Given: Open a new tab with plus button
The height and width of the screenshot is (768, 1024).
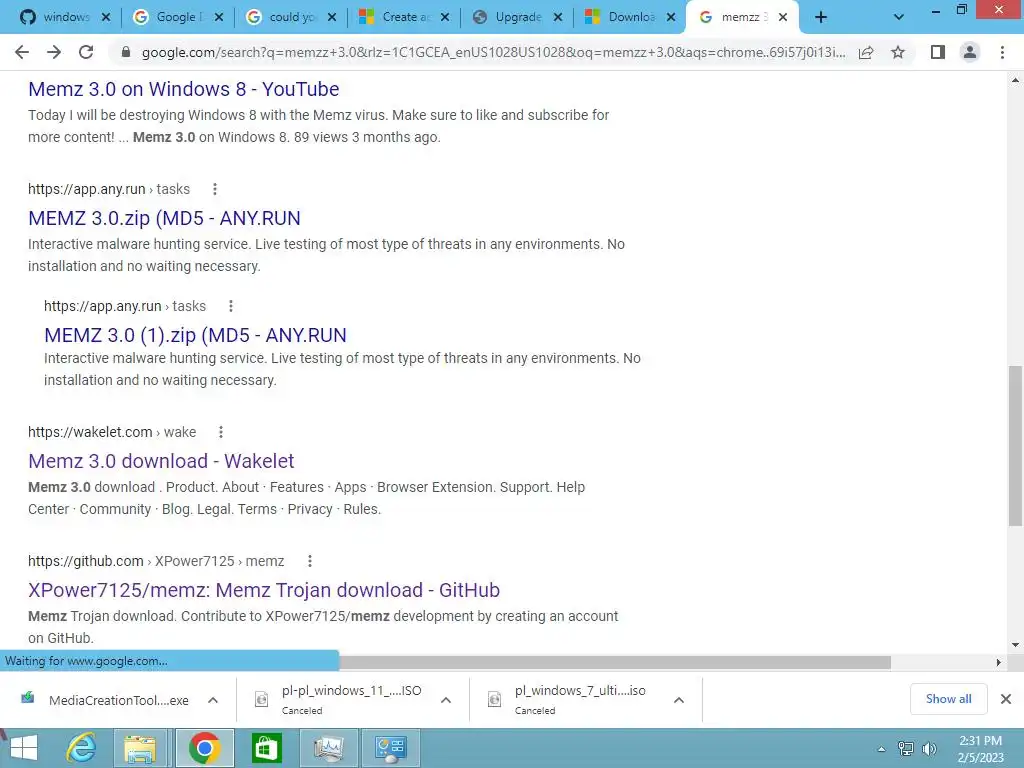Looking at the screenshot, I should [x=821, y=18].
